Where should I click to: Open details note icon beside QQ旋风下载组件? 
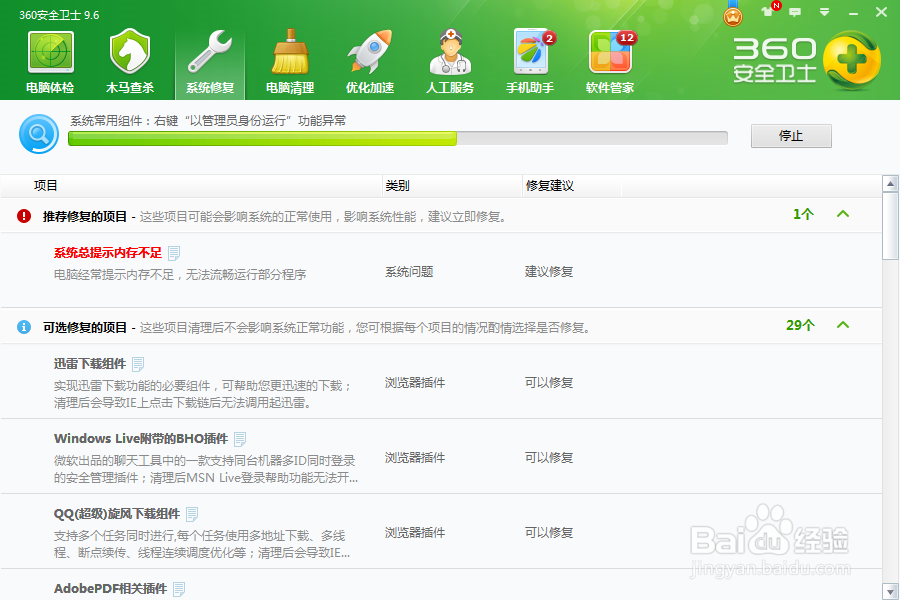click(192, 514)
